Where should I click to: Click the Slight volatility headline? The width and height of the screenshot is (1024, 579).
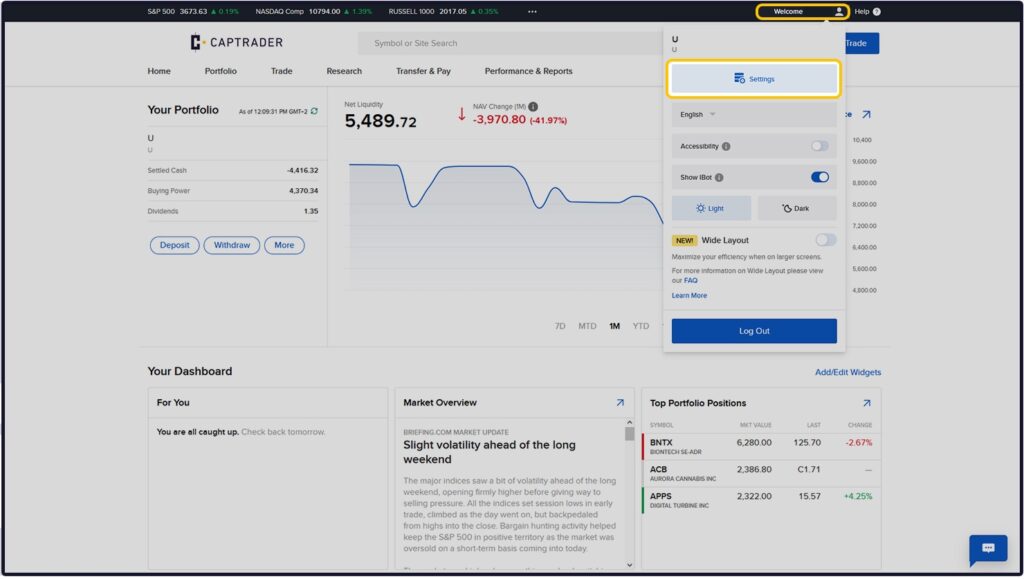click(x=489, y=452)
